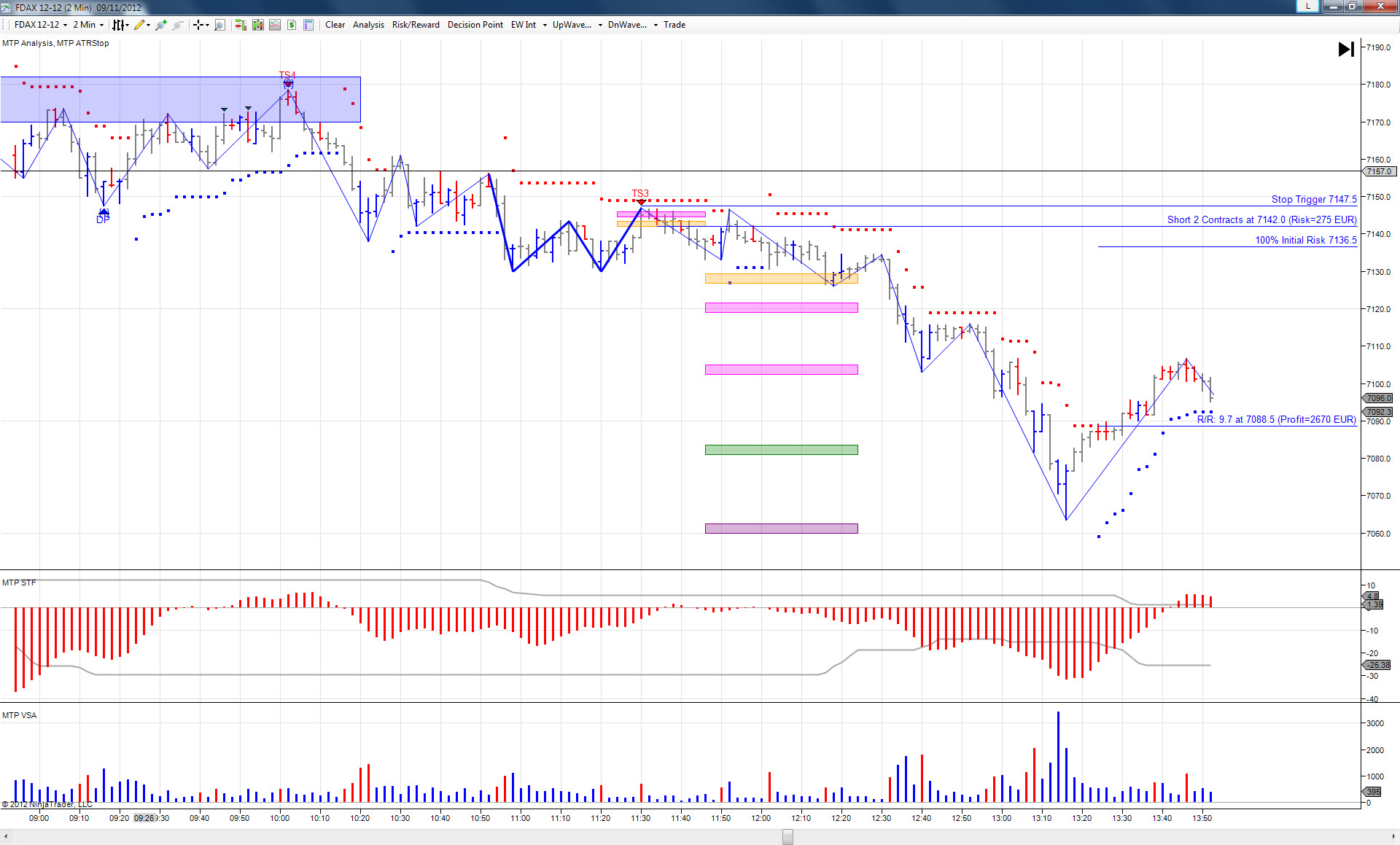Screen dimensions: 1400x845
Task: Click the 395 volume value marker
Action: 1373,792
